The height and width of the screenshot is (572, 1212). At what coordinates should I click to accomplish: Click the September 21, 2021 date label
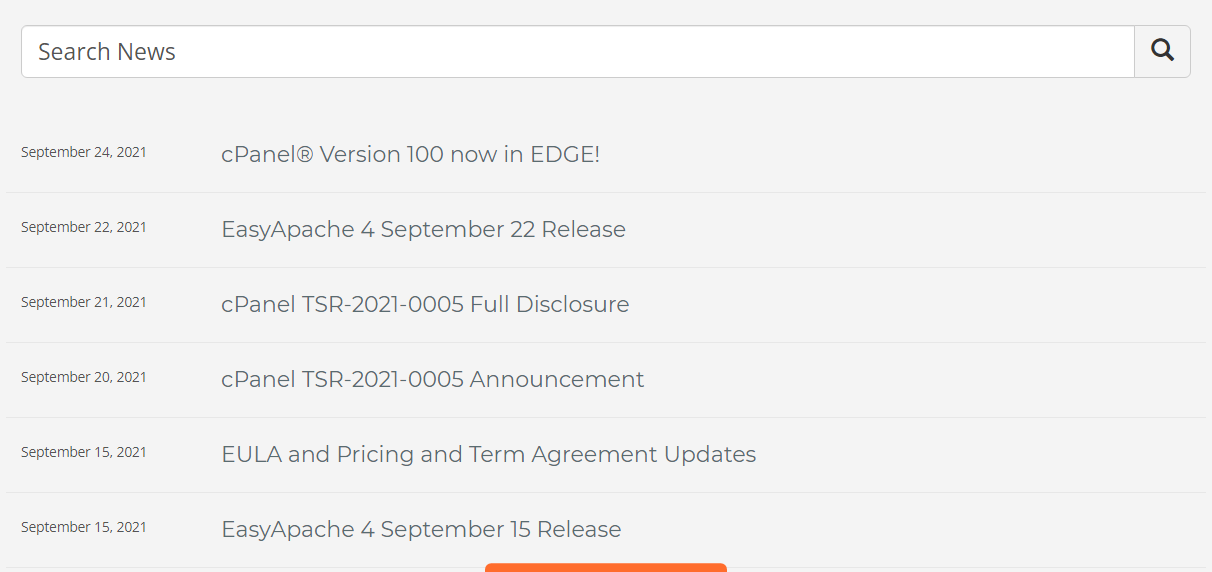pos(84,302)
